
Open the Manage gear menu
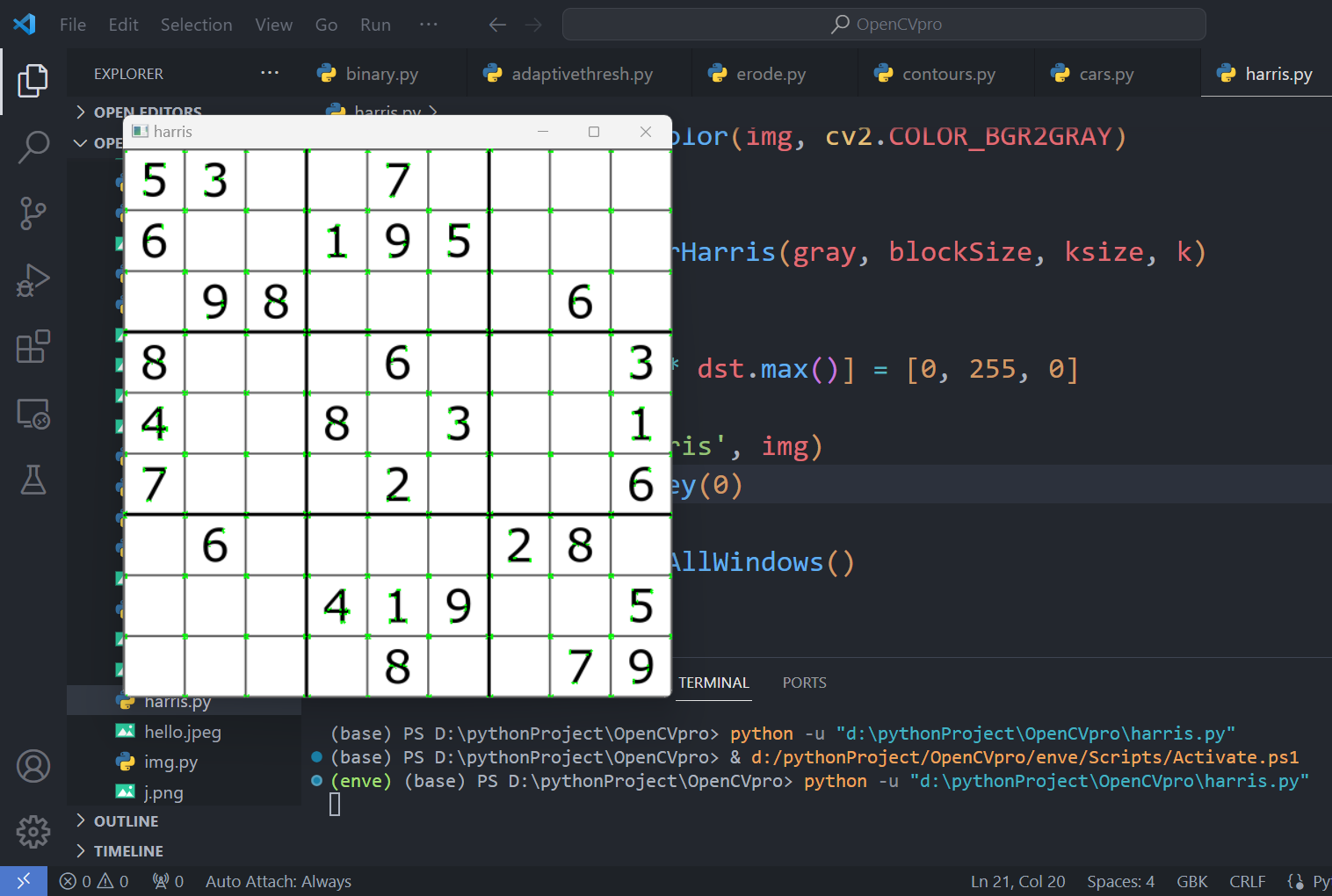pos(33,831)
